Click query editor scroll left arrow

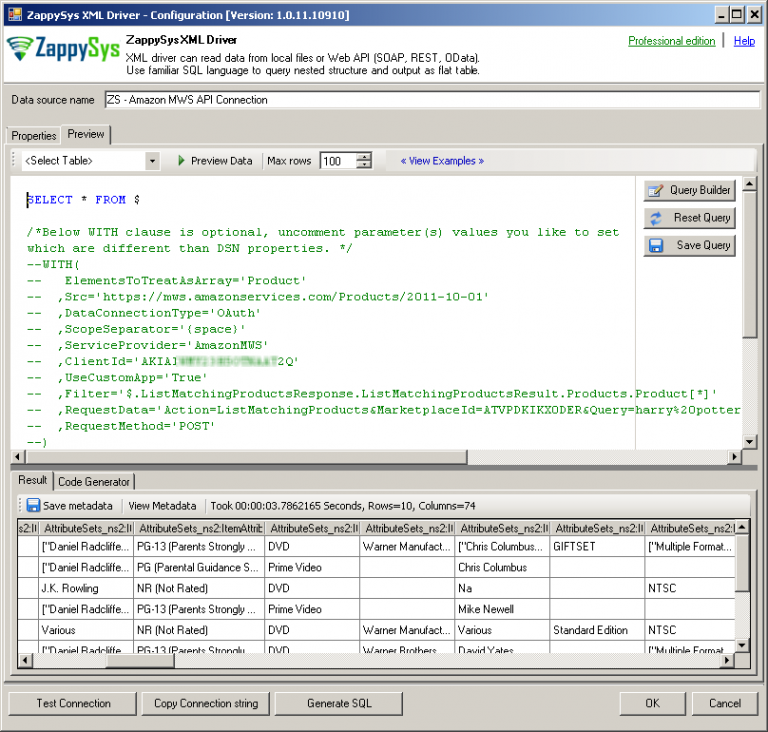tap(18, 457)
